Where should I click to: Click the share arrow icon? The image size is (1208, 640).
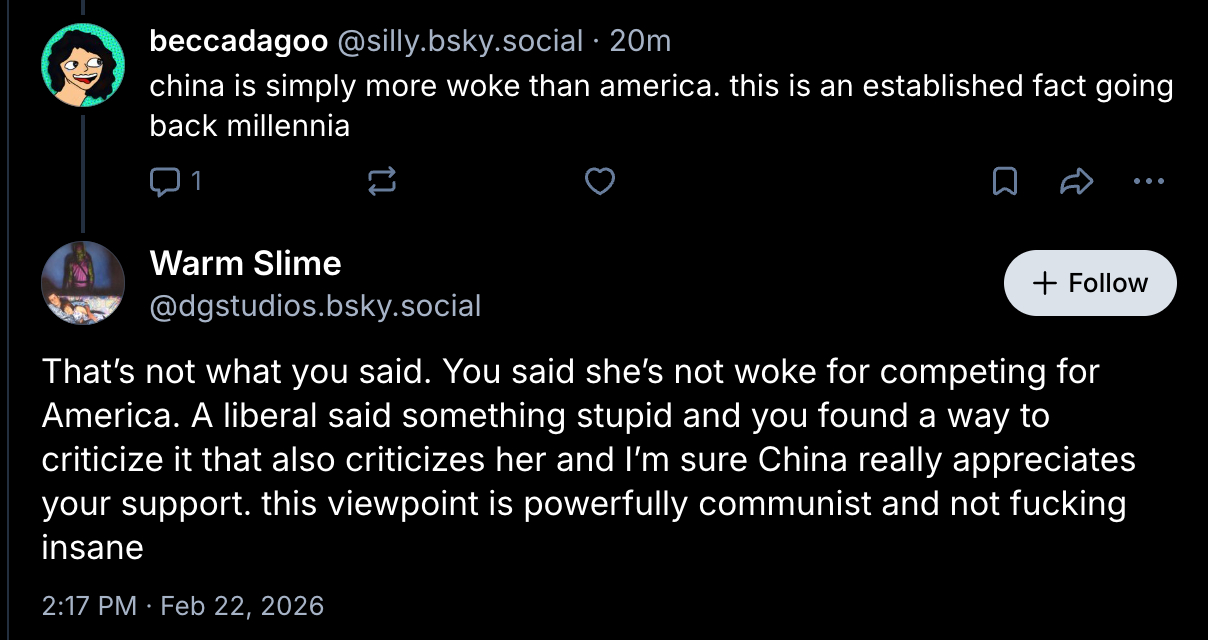1074,181
